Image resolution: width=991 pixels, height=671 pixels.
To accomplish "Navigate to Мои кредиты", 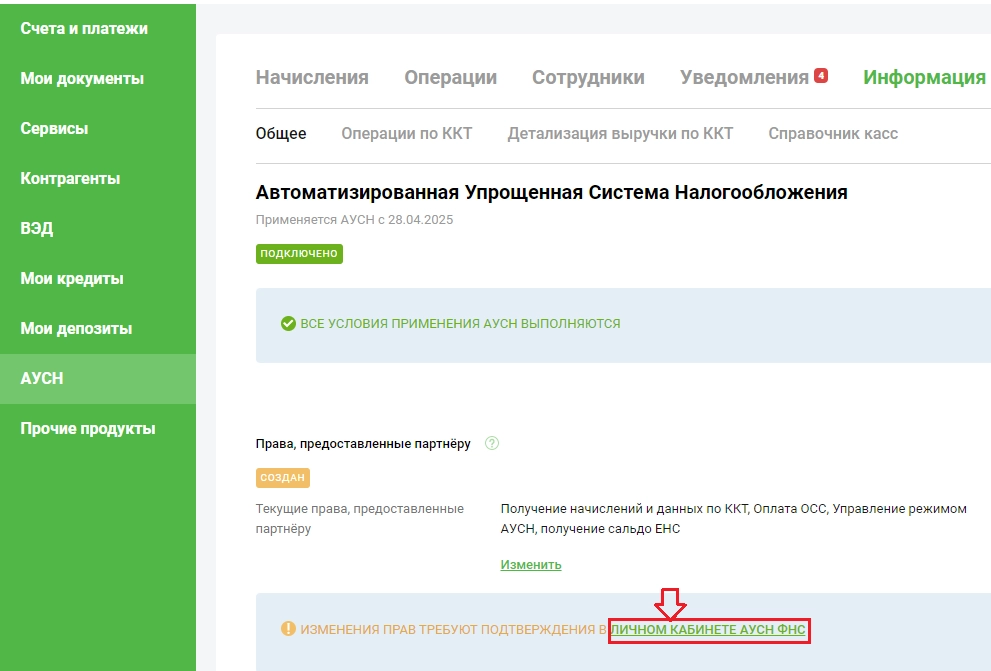I will 72,279.
